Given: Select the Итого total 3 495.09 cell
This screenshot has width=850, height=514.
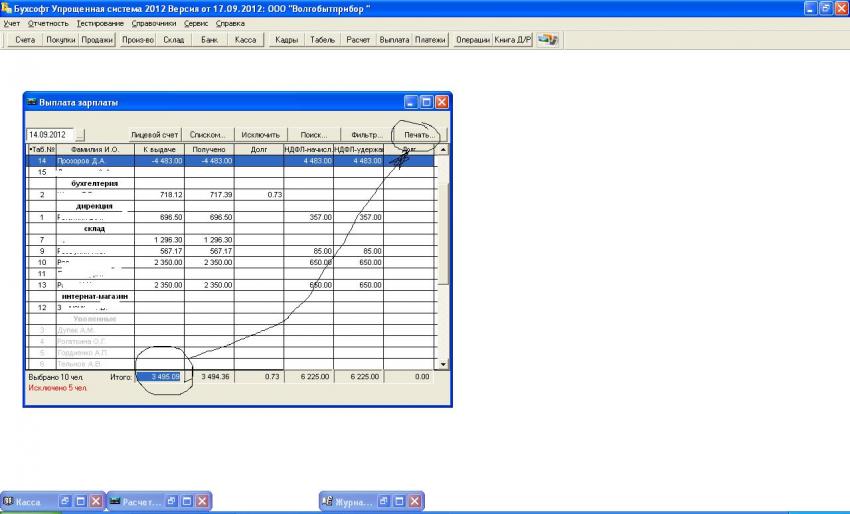Looking at the screenshot, I should click(159, 377).
